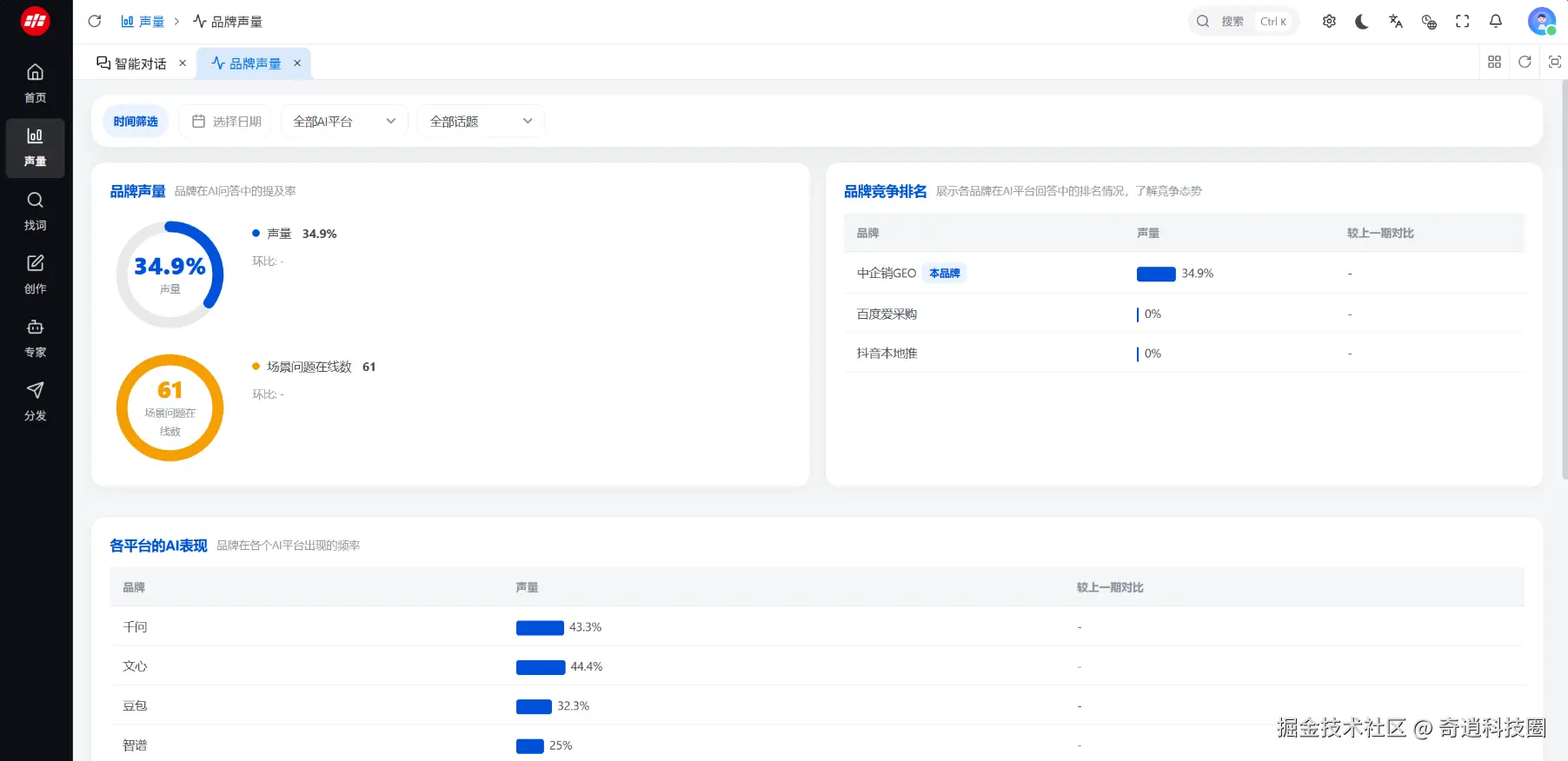Image resolution: width=1568 pixels, height=761 pixels.
Task: Click the 时间筛选 button
Action: point(136,122)
